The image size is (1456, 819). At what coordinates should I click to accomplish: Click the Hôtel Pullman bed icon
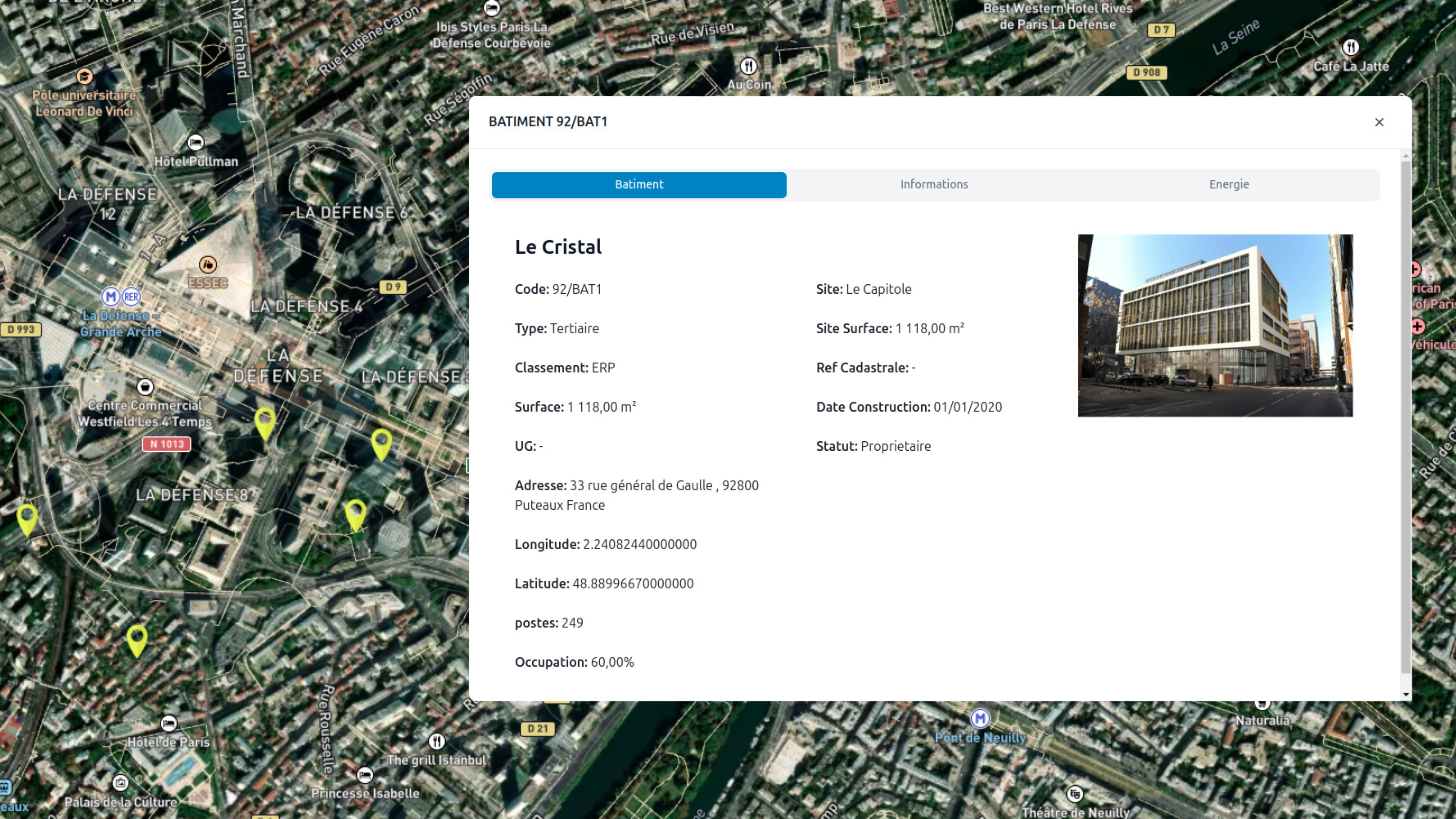(x=196, y=142)
